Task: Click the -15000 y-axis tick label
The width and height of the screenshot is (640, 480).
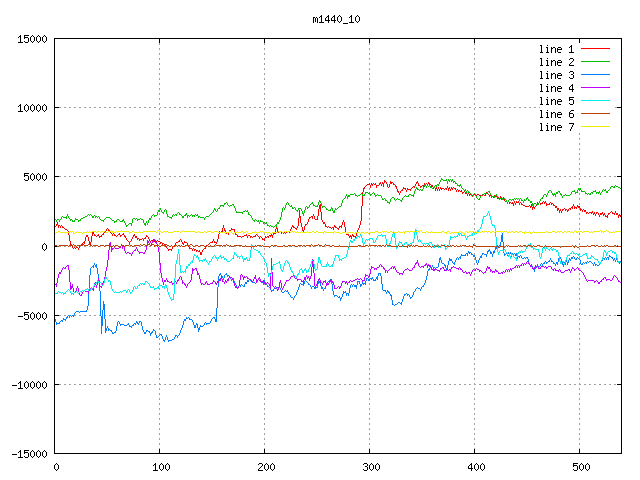Action: click(29, 453)
